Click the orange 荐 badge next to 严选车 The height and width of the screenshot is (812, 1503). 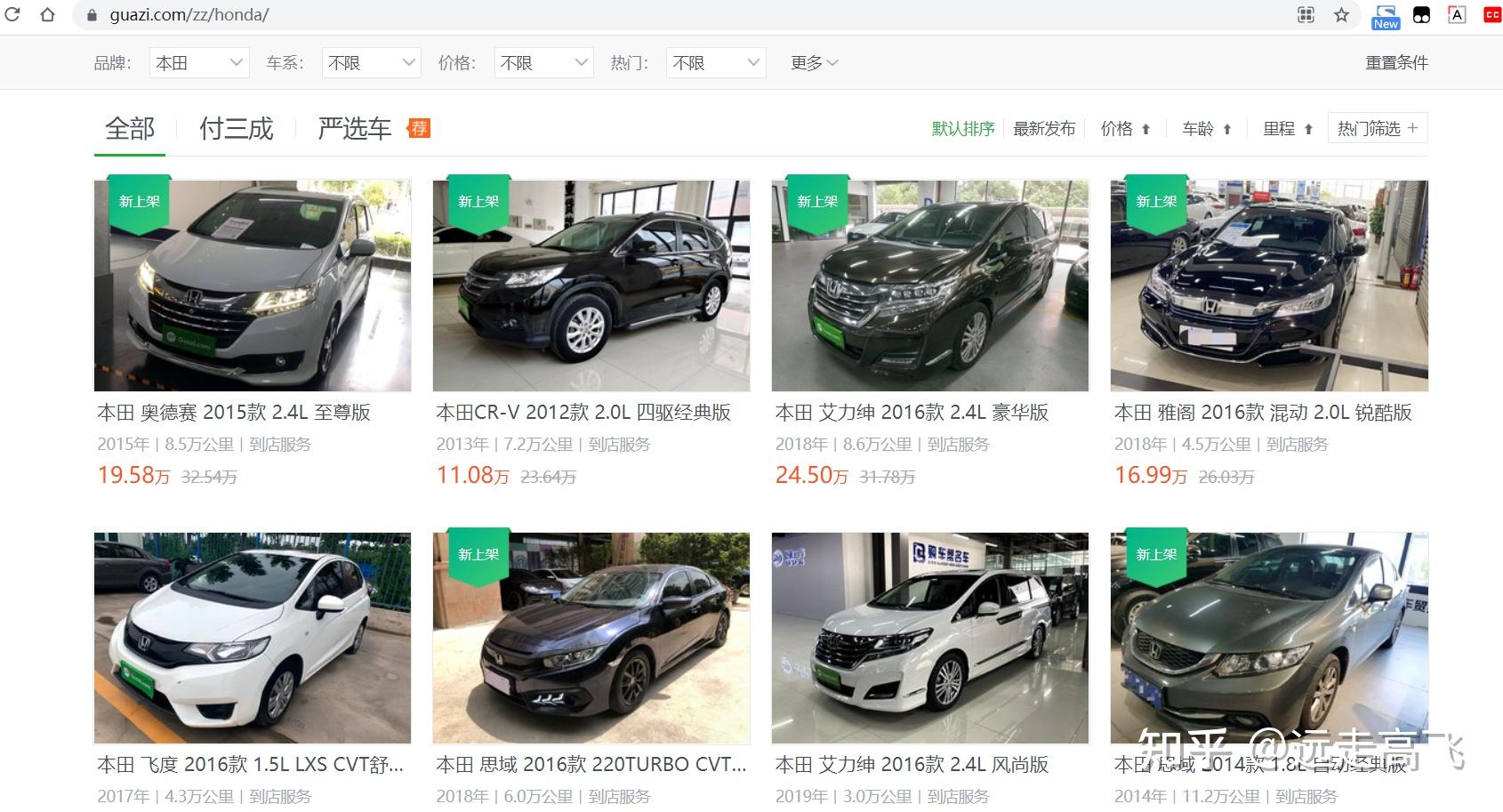pos(418,128)
